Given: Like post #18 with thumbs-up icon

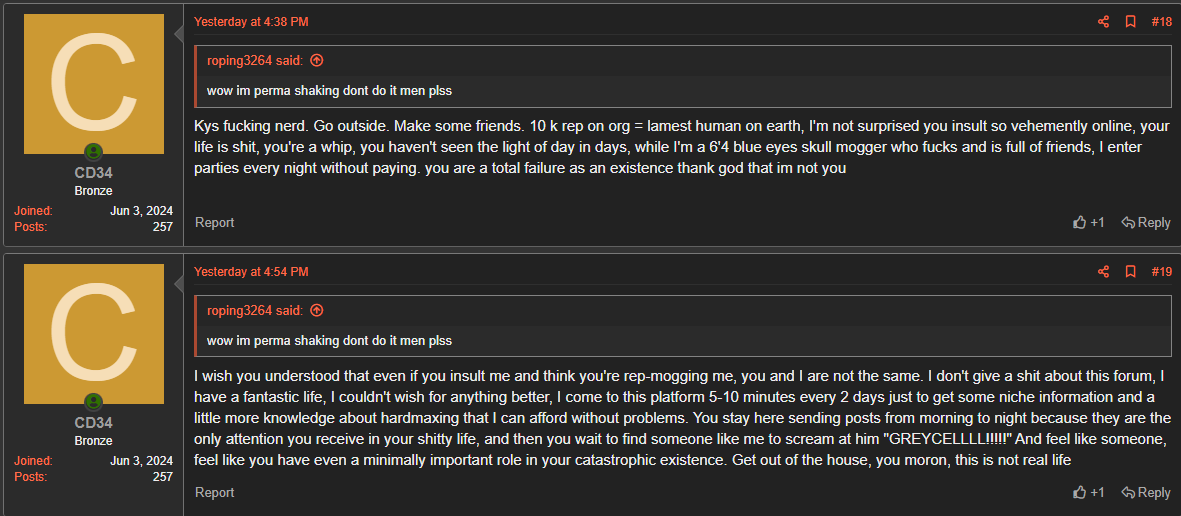Looking at the screenshot, I should tap(1080, 222).
